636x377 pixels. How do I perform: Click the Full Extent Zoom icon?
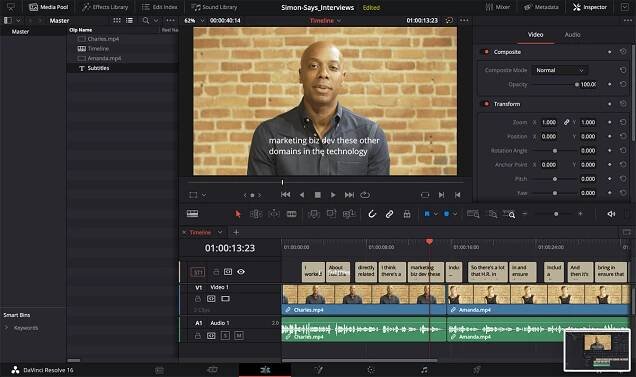pos(473,214)
